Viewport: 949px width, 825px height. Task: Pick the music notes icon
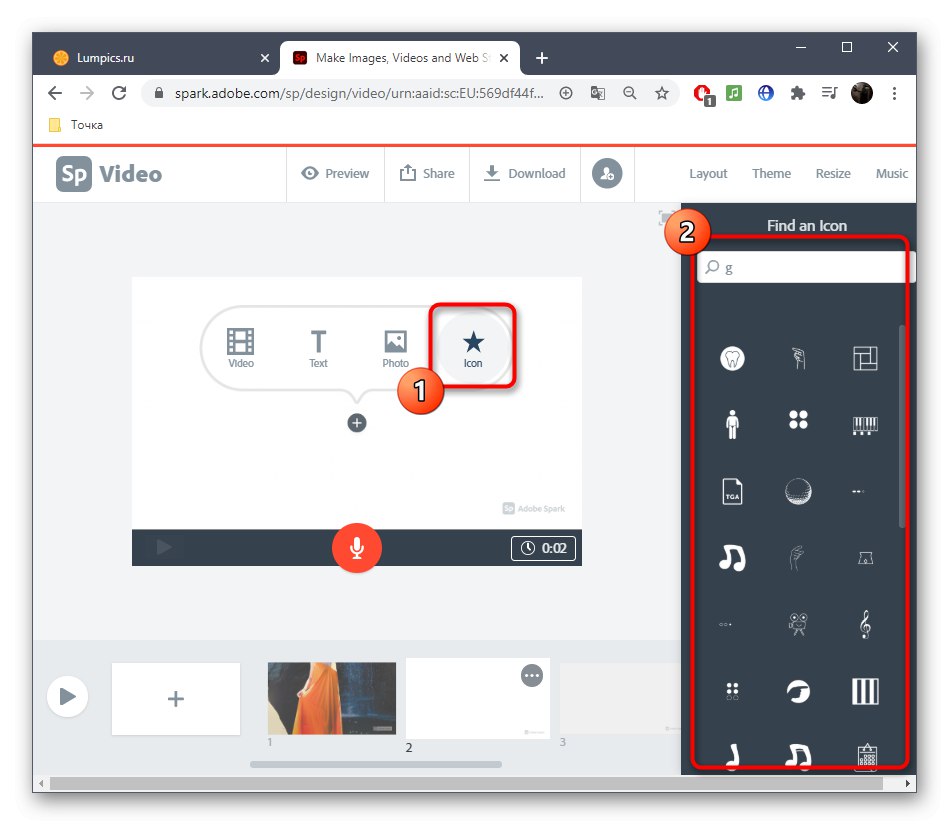tap(732, 557)
